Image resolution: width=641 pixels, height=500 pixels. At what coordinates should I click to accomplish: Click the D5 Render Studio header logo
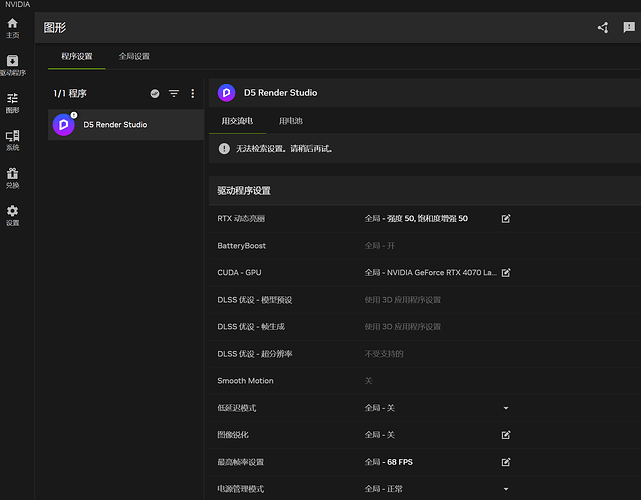pos(226,93)
